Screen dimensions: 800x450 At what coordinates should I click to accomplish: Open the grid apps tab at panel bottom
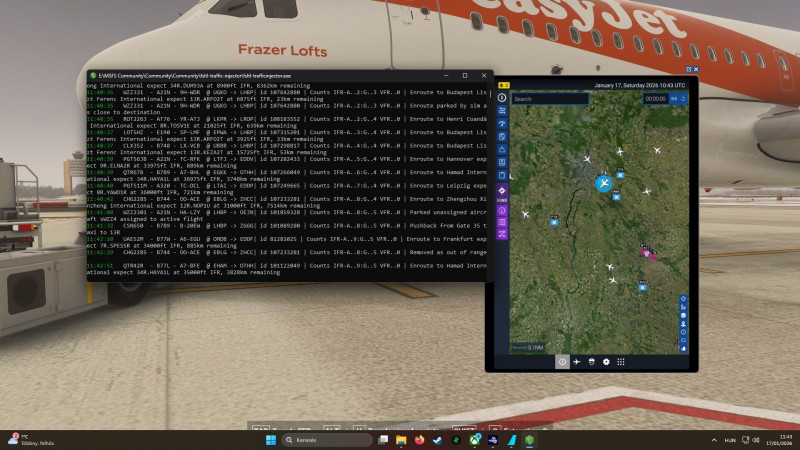tap(621, 362)
